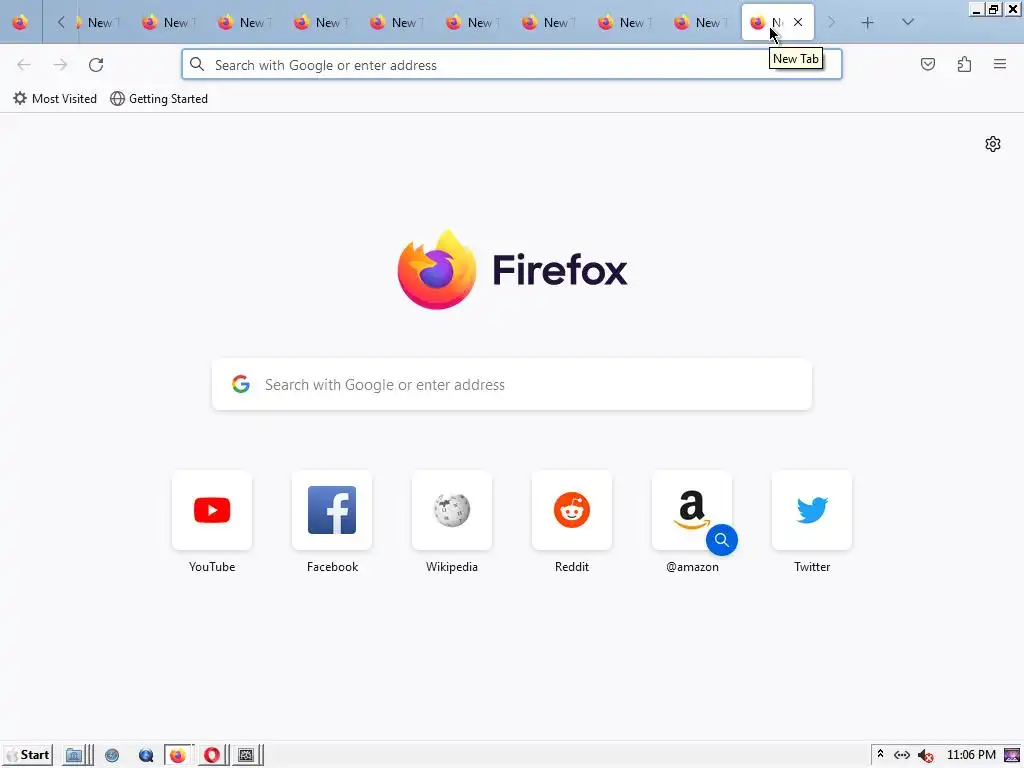Click the blue Q taskbar icon
This screenshot has width=1024, height=768.
(146, 756)
